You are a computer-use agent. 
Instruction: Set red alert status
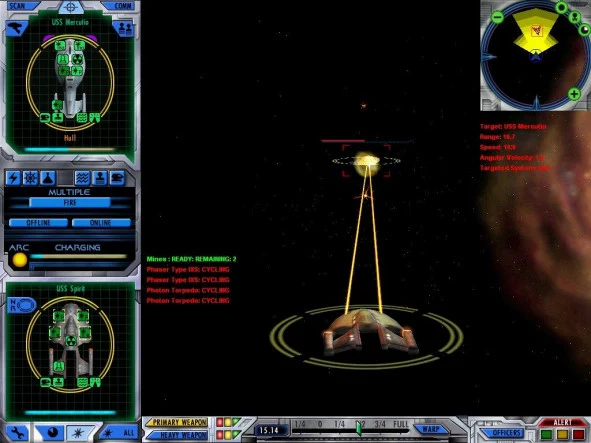tap(579, 435)
